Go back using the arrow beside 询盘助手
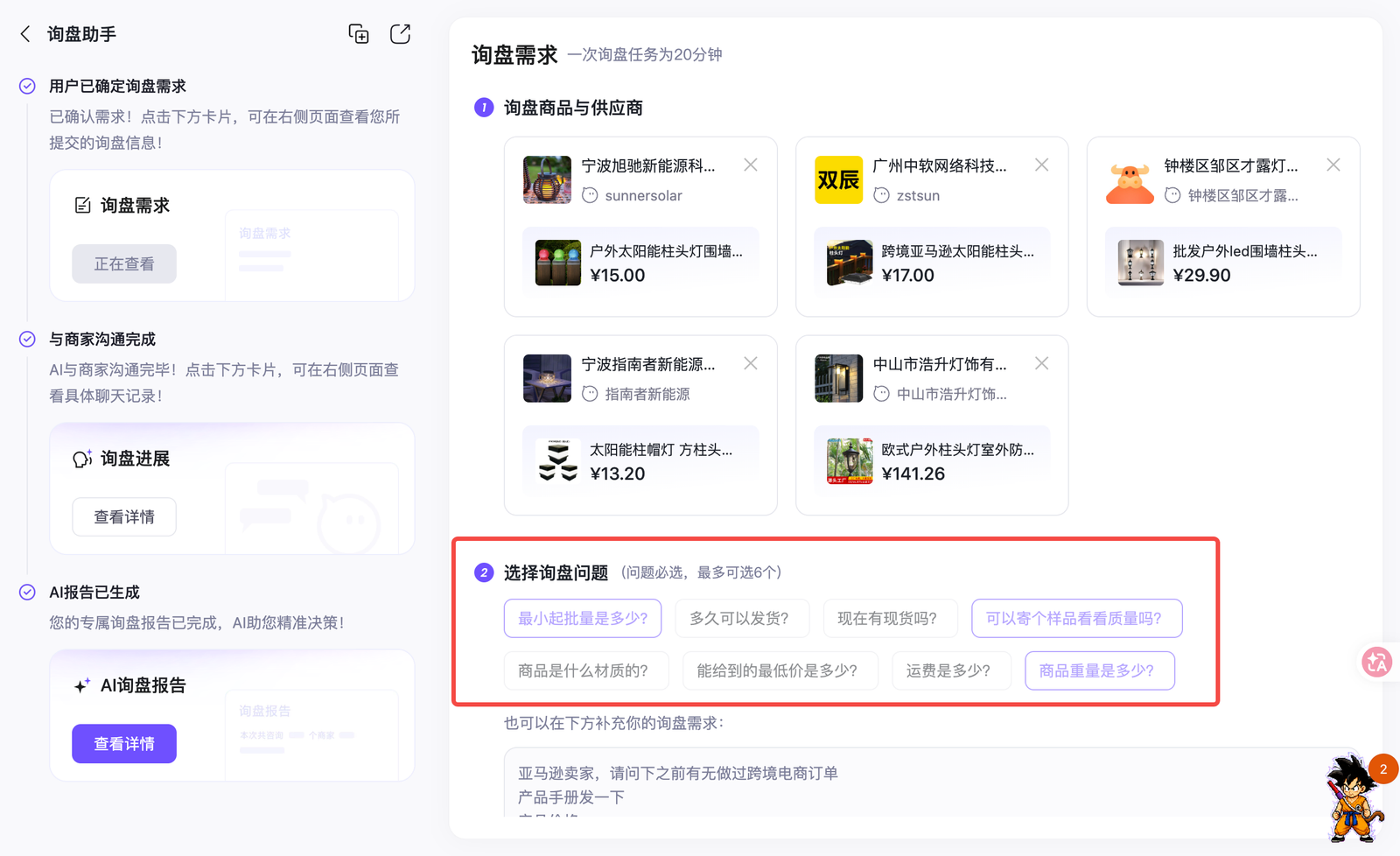The image size is (1400, 856). pyautogui.click(x=25, y=34)
